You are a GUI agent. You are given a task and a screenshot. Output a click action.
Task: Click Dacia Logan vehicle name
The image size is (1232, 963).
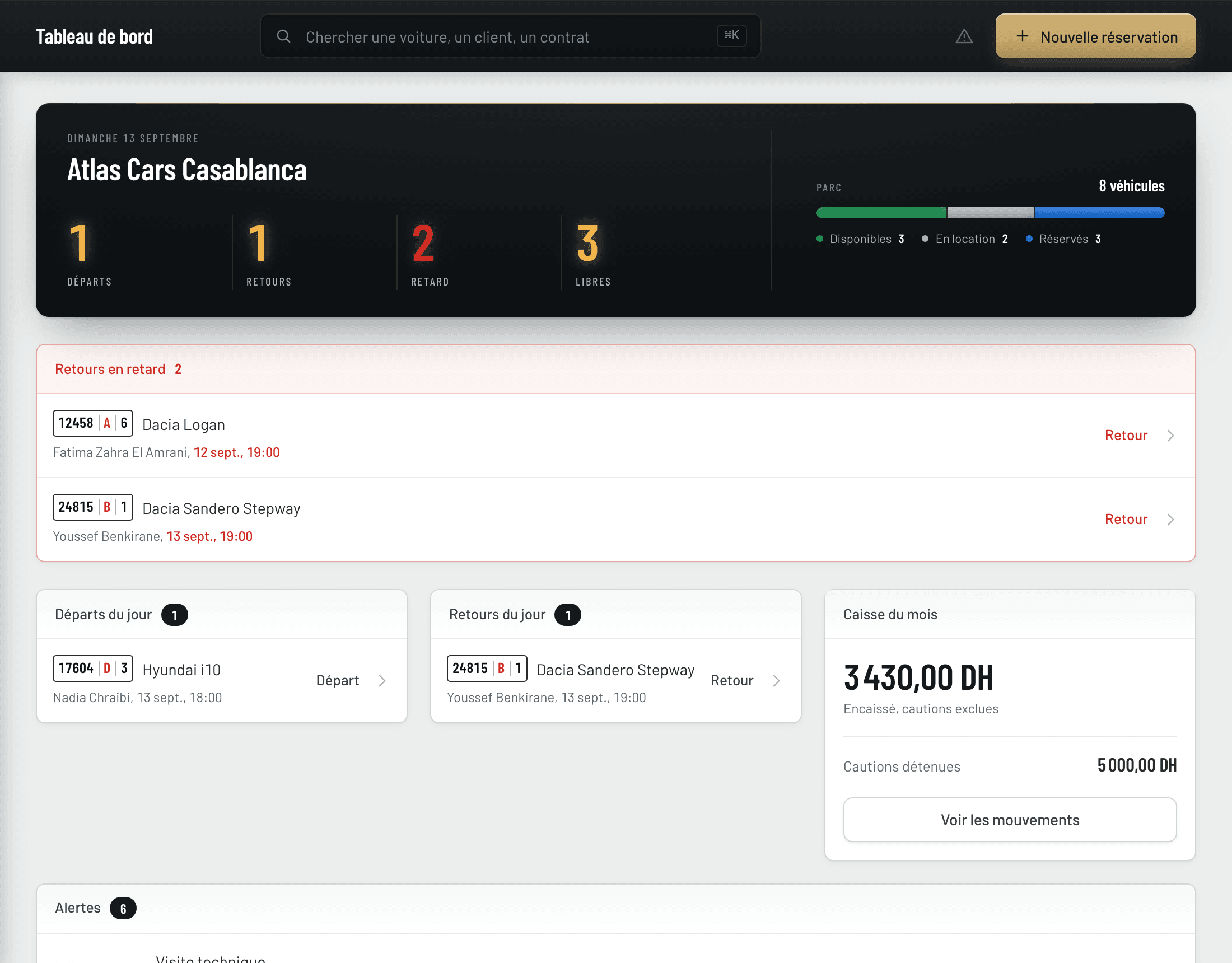click(x=183, y=425)
